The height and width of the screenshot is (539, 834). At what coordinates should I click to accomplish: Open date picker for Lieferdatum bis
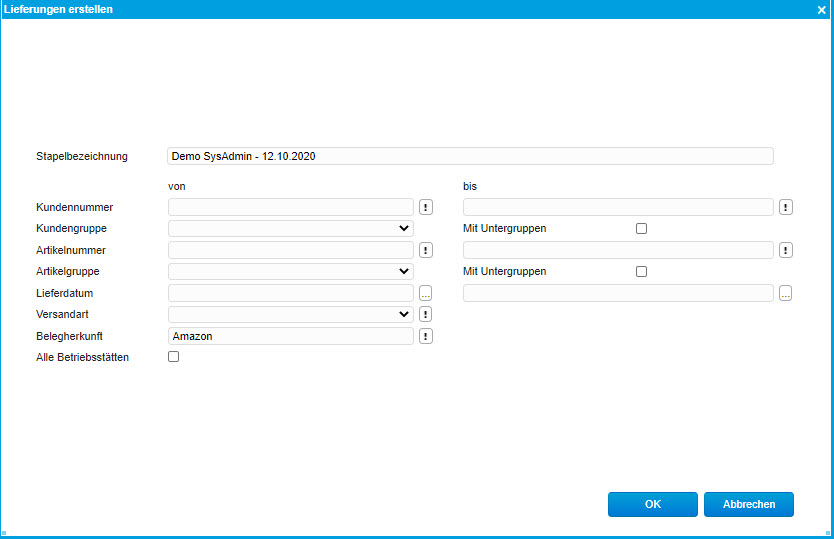785,293
